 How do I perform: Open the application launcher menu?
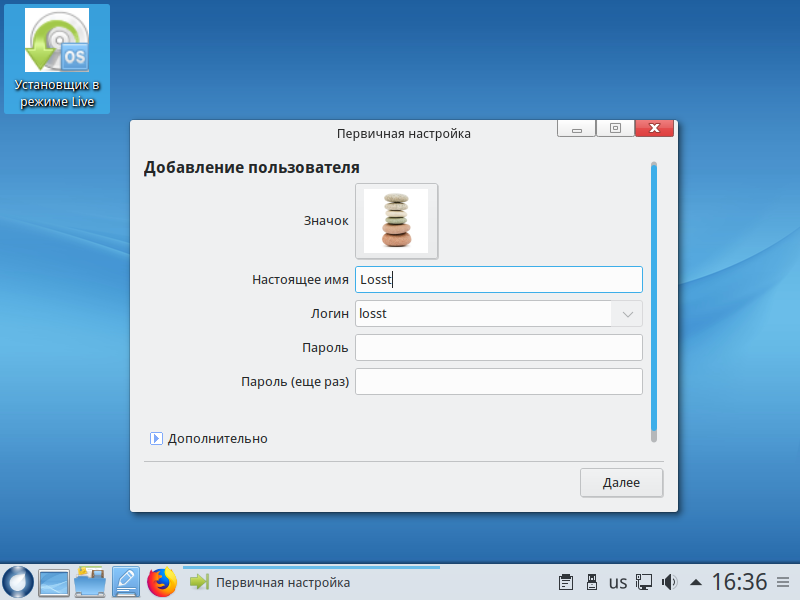point(18,581)
